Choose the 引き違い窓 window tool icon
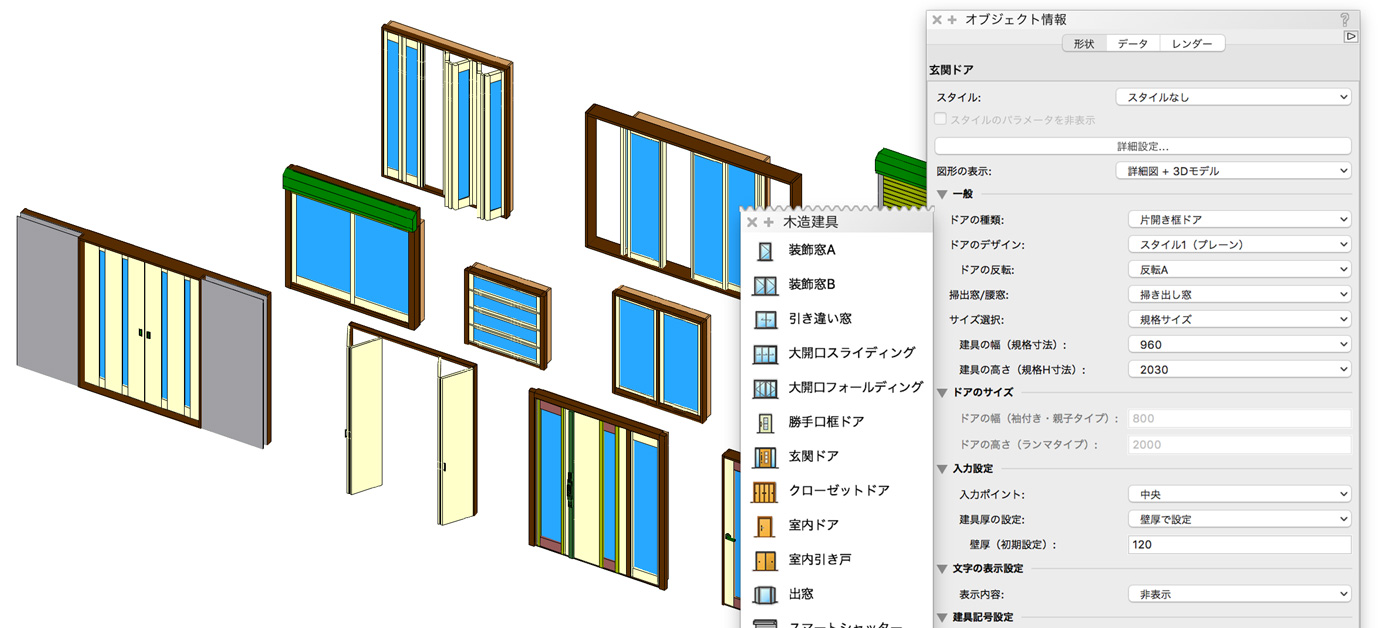The height and width of the screenshot is (628, 1400). 765,319
